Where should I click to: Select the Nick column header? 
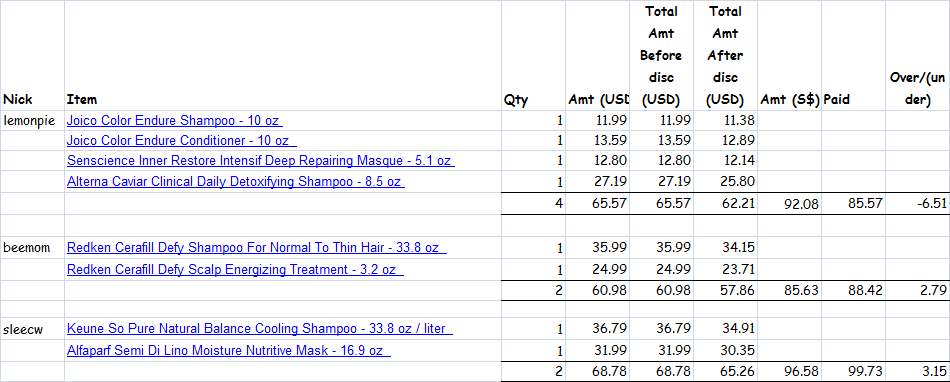(32, 56)
